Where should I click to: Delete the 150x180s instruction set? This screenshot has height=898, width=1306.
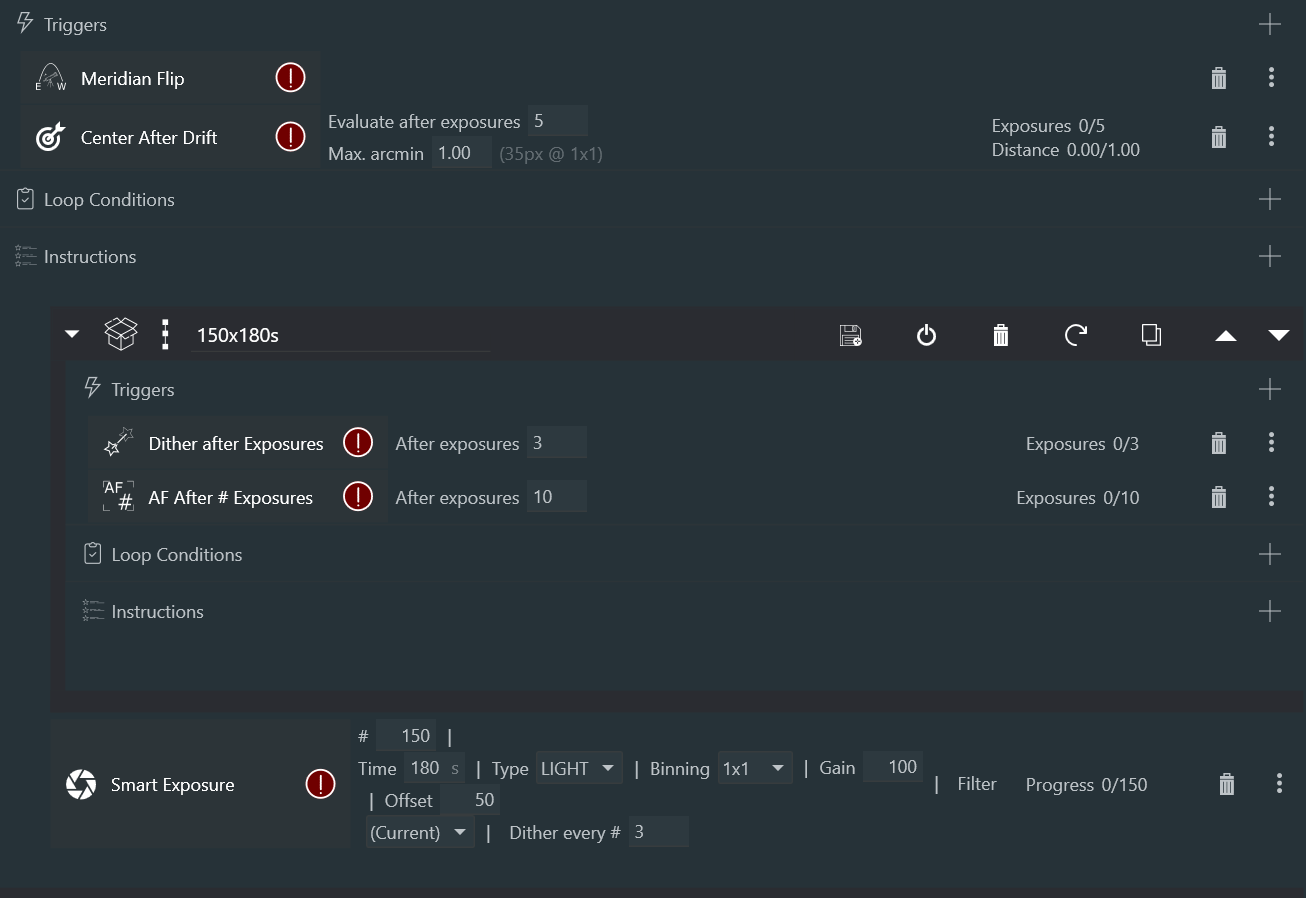tap(1000, 335)
